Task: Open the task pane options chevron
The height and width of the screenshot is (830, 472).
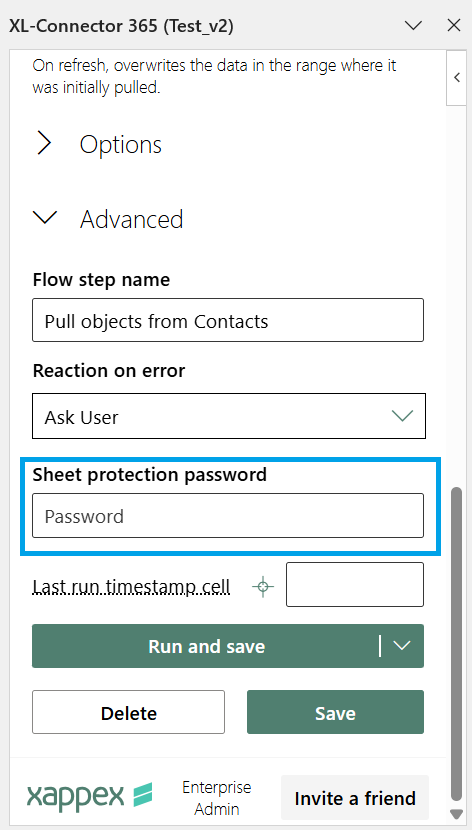Action: click(413, 25)
